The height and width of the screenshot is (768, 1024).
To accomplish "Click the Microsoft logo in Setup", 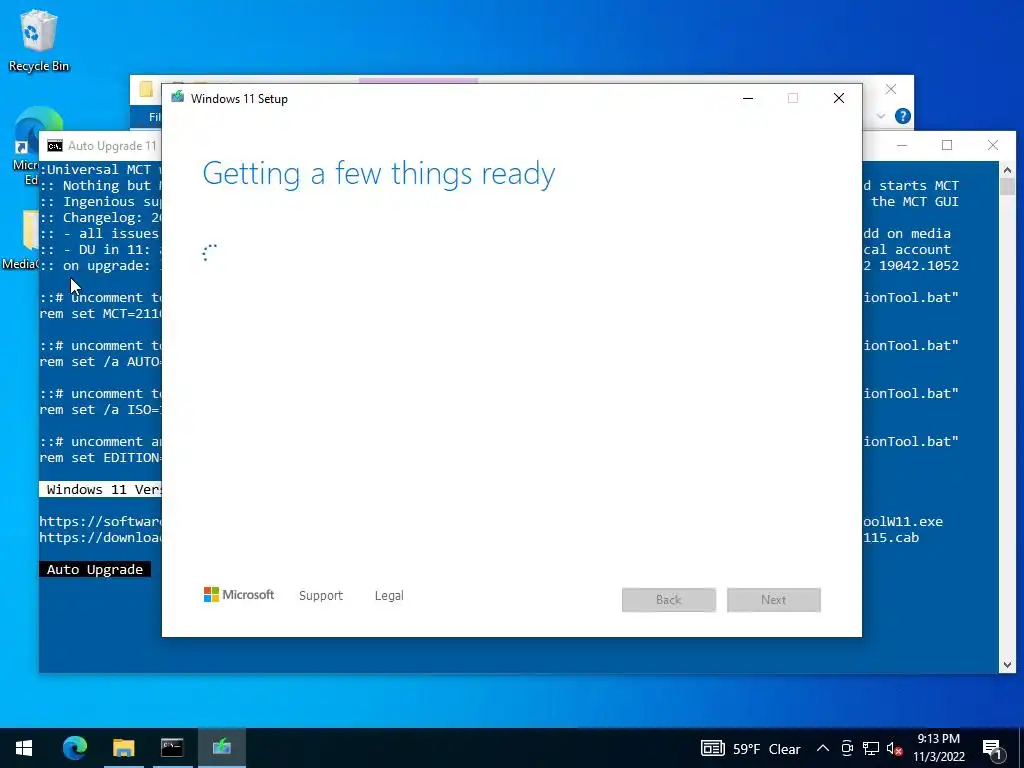I will point(239,595).
